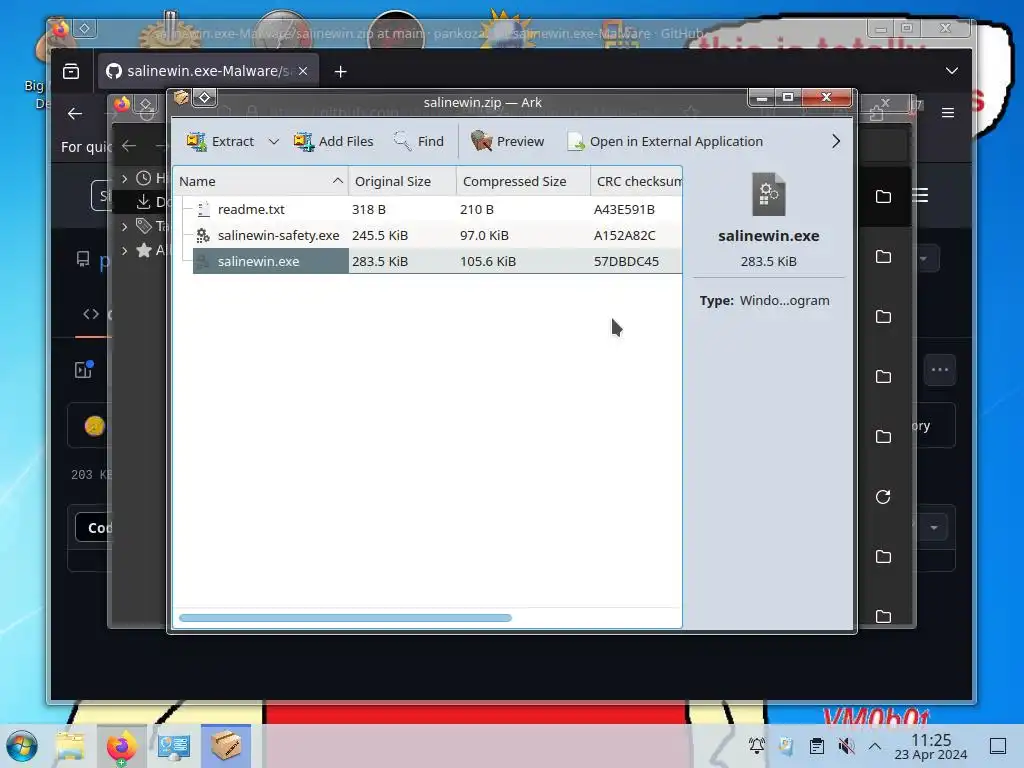Click the topmost folder icon in the right sidebar
The image size is (1024, 768).
click(x=884, y=197)
